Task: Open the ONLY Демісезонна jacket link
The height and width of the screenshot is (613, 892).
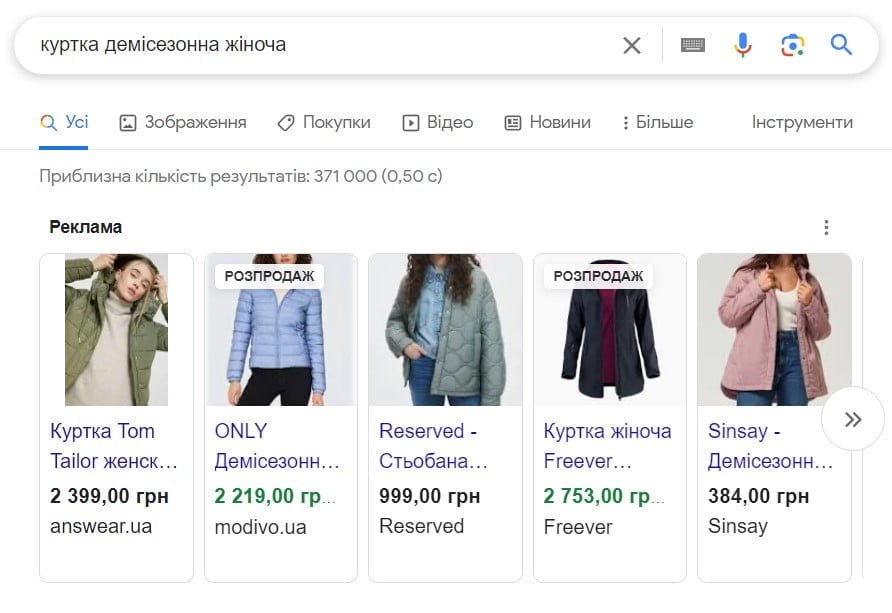Action: click(x=277, y=446)
